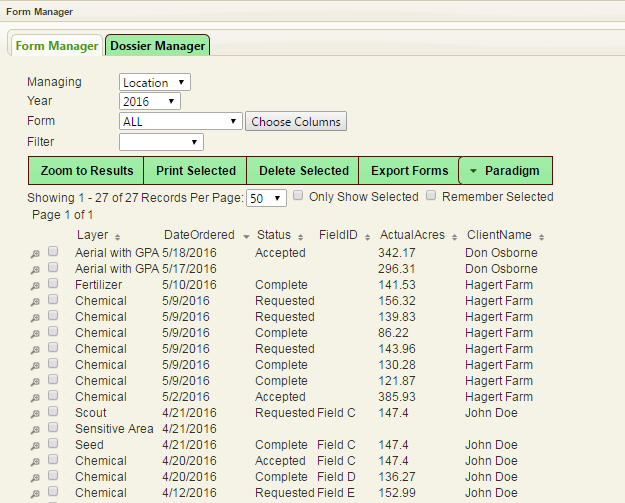Enable Remember Selected checkbox
The height and width of the screenshot is (503, 625).
point(431,195)
